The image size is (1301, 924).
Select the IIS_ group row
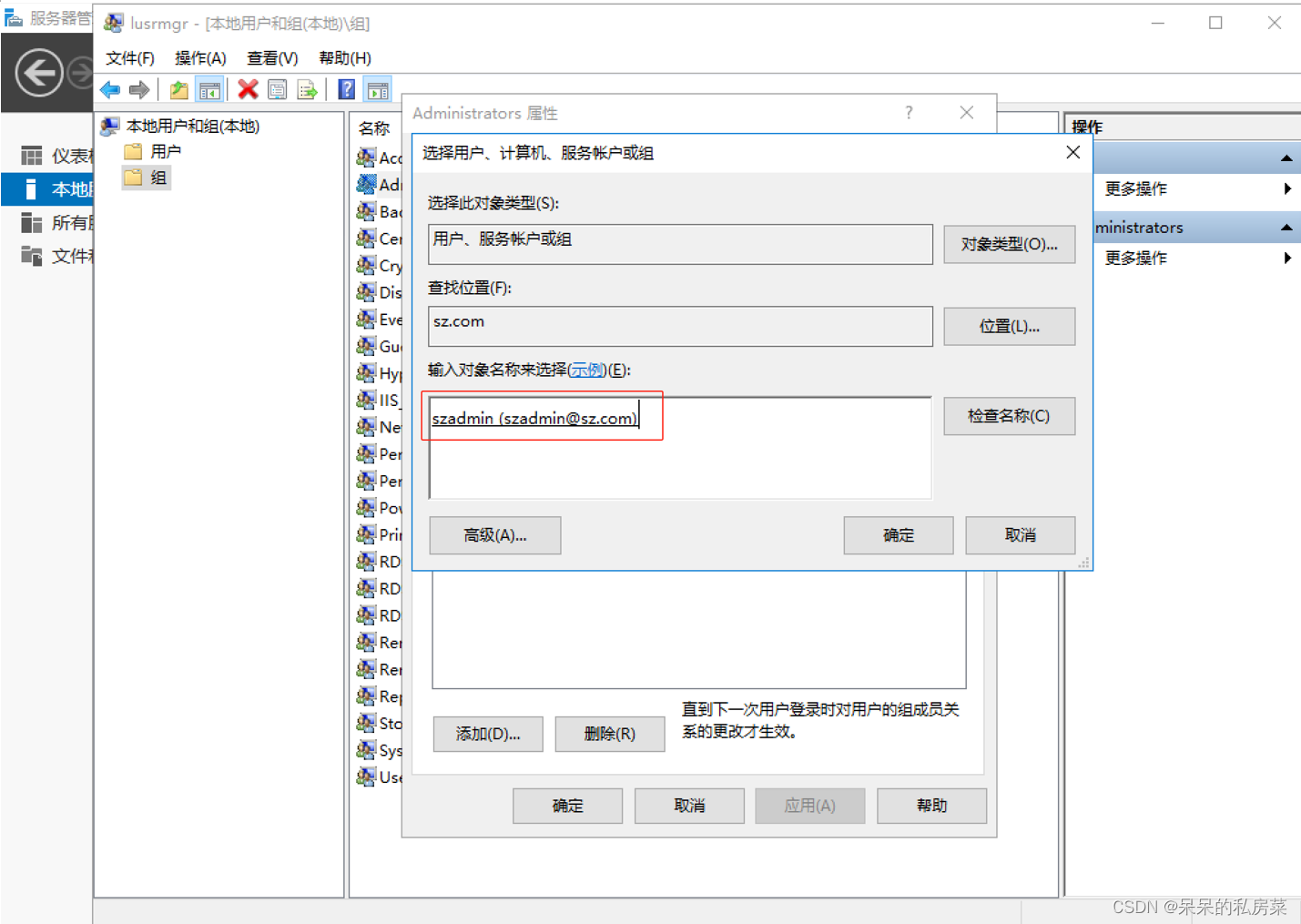[x=379, y=400]
